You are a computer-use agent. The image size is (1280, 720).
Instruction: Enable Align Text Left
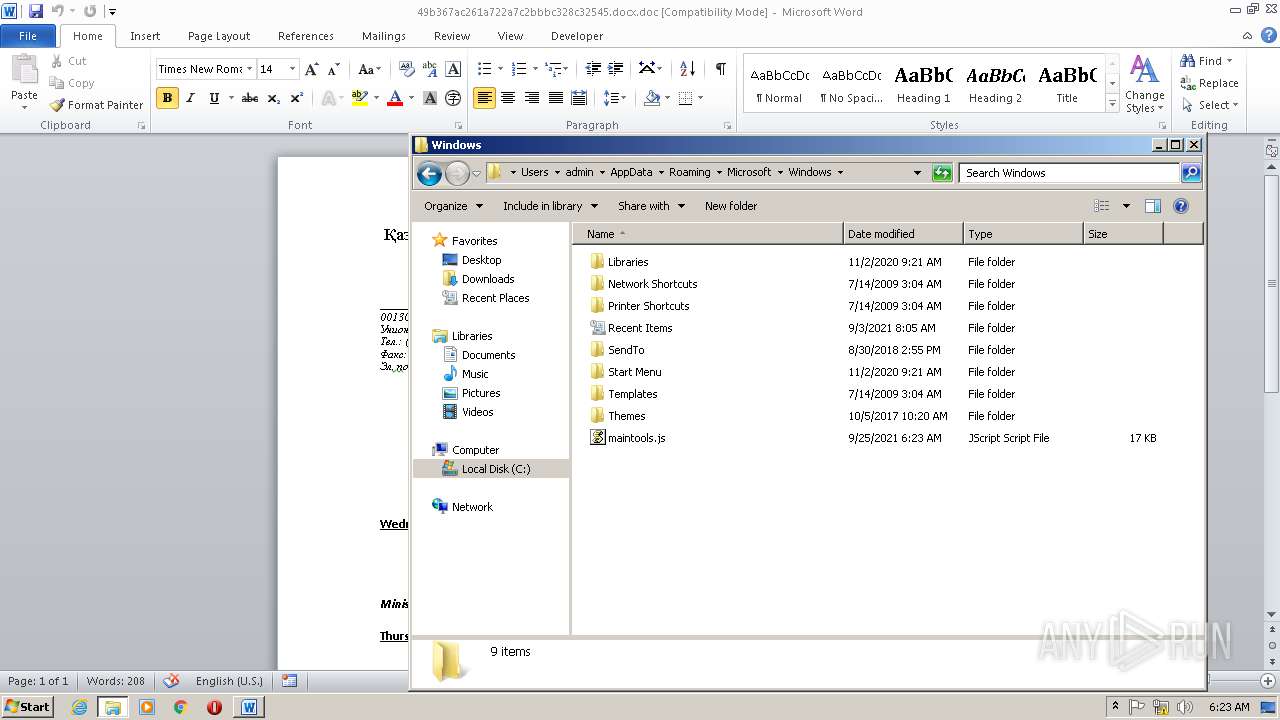pyautogui.click(x=484, y=98)
